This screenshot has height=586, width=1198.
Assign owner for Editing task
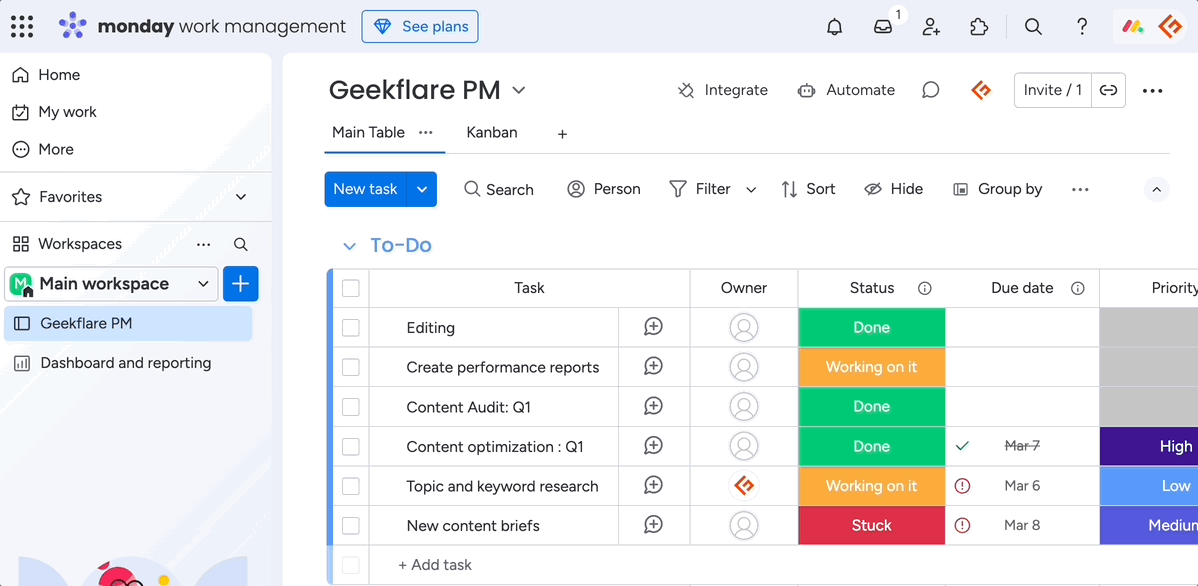(744, 327)
